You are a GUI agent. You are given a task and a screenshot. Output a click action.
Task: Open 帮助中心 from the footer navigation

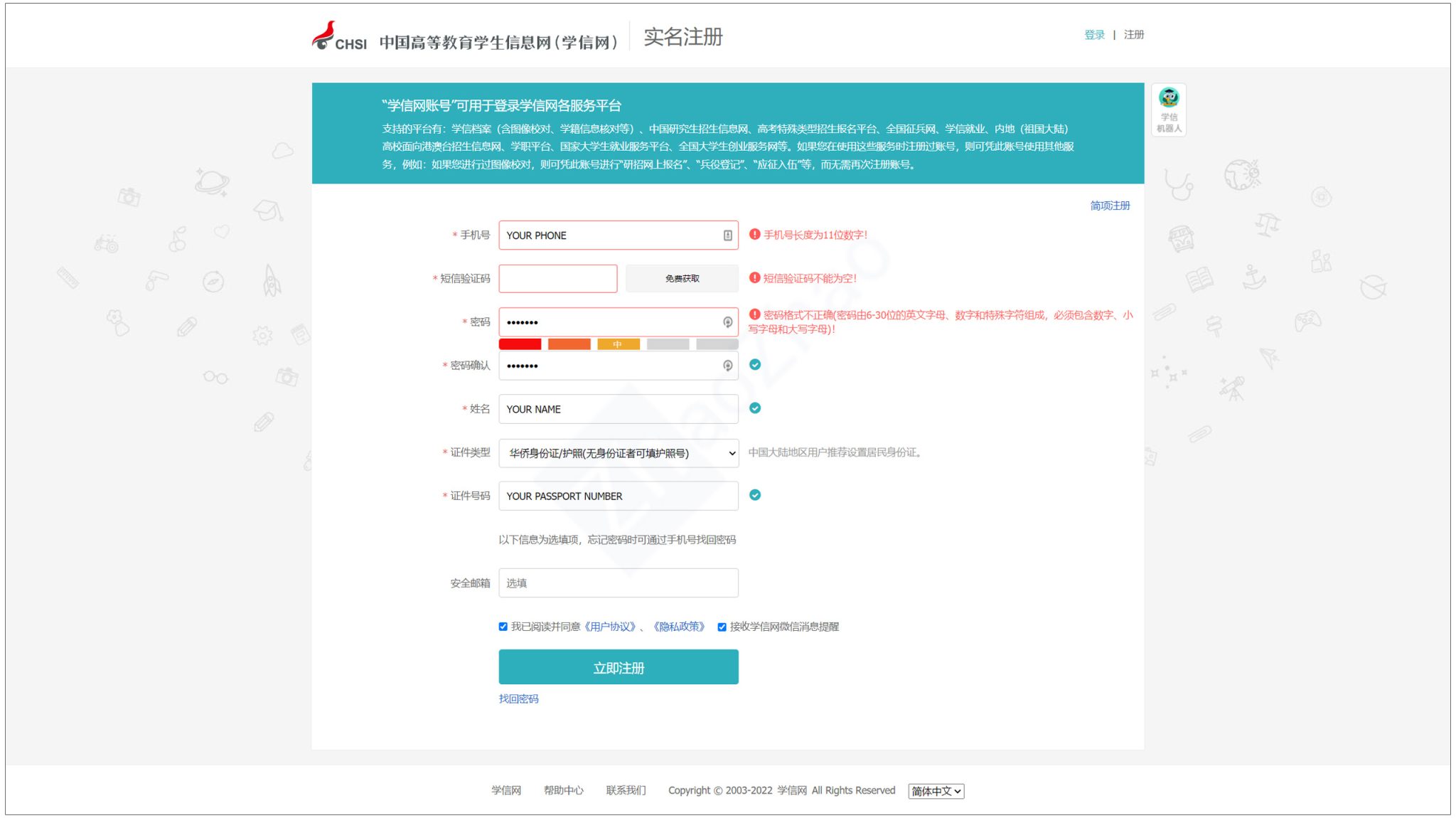(x=562, y=790)
